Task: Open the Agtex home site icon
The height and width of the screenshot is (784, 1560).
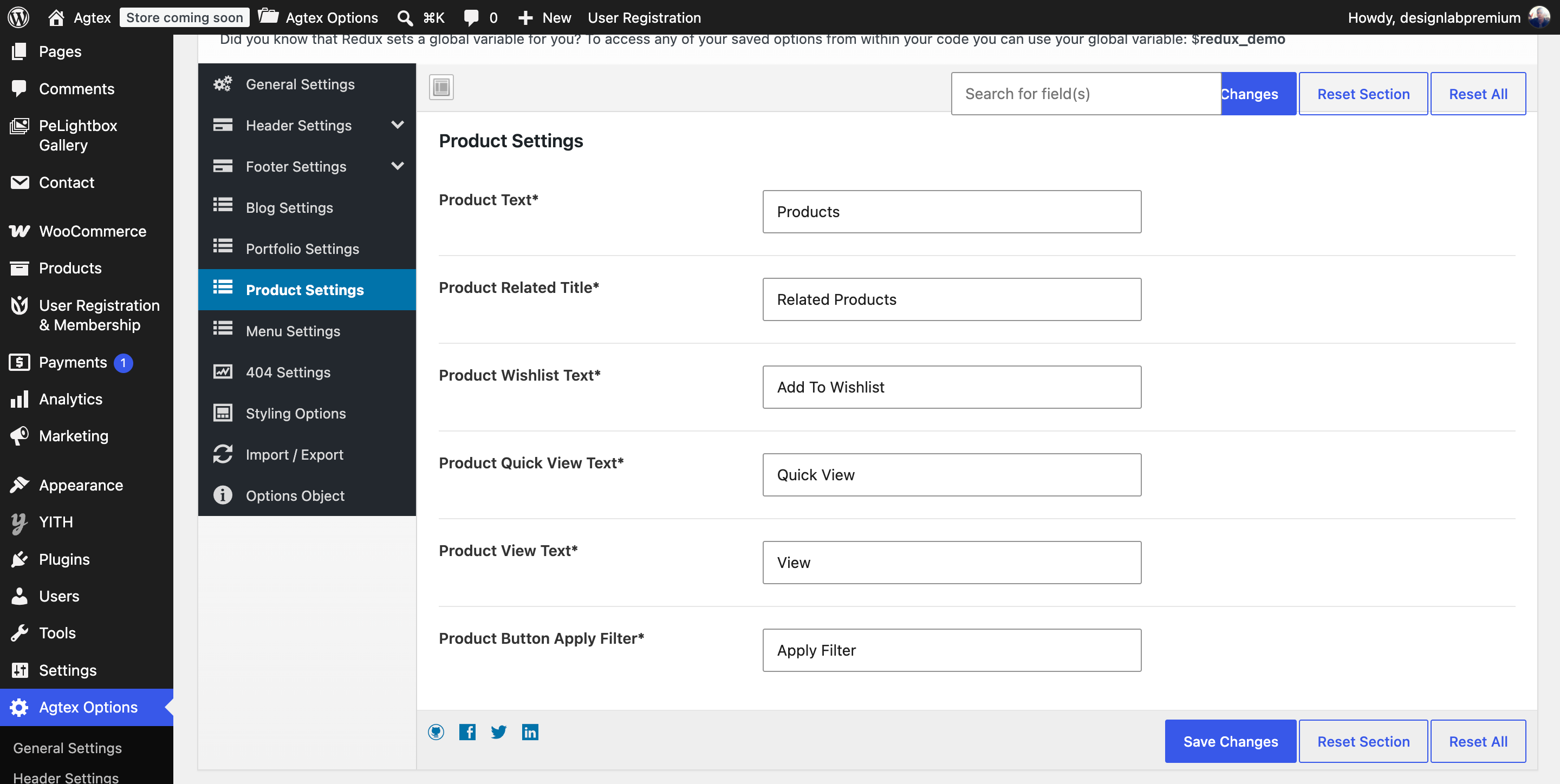Action: click(x=56, y=17)
